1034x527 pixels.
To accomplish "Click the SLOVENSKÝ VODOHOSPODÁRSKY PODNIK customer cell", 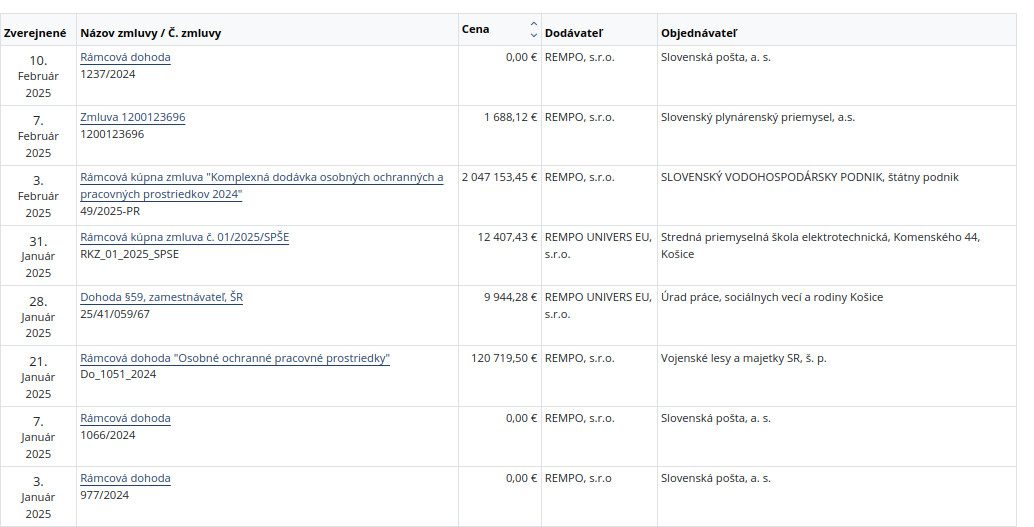I will (809, 178).
